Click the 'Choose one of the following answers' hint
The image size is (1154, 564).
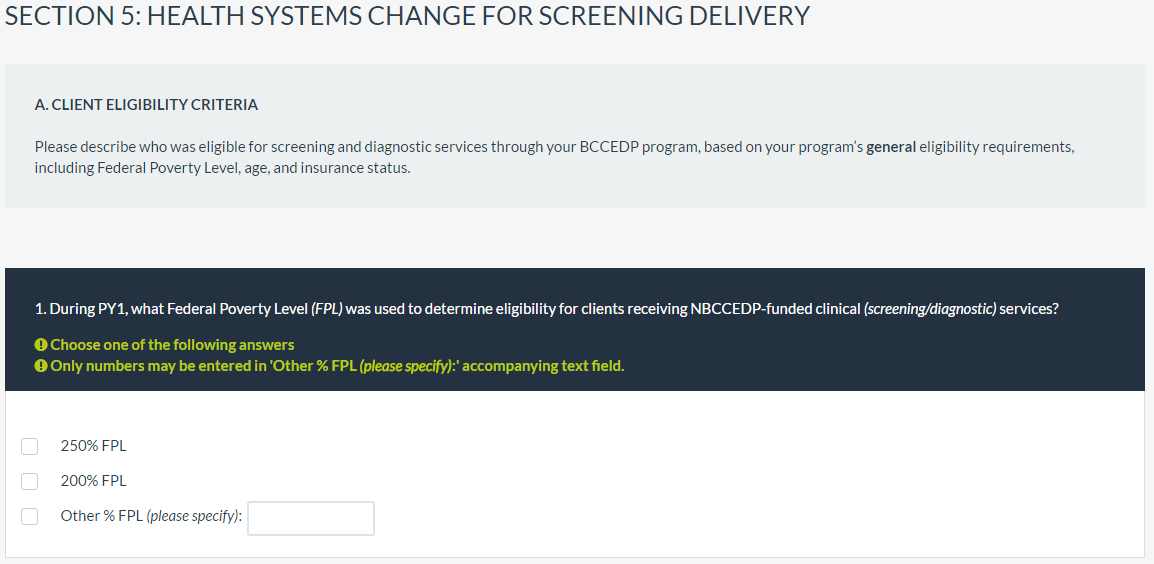pyautogui.click(x=172, y=345)
